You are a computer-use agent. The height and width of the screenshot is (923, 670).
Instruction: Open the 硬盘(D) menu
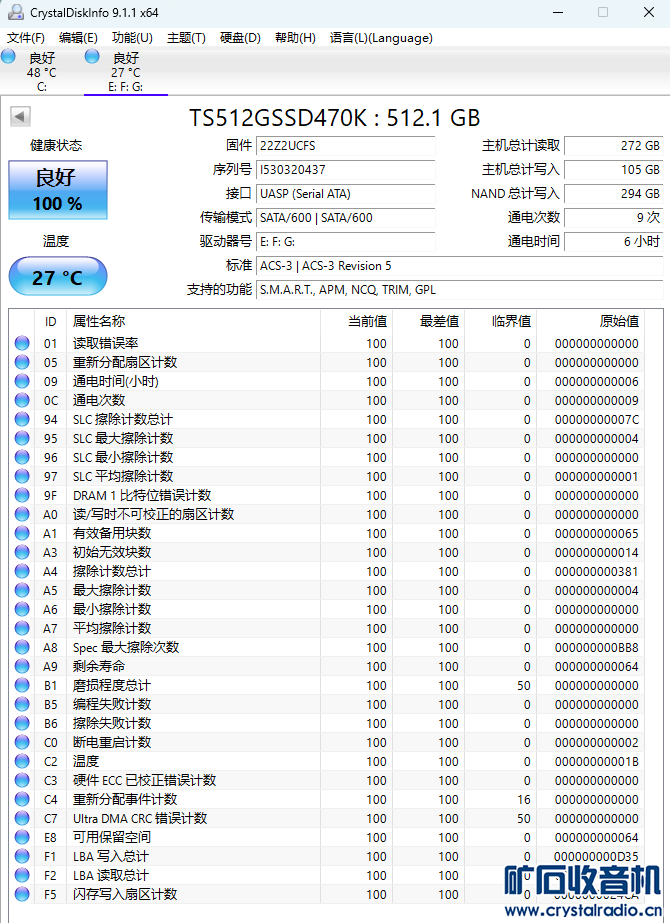[240, 38]
